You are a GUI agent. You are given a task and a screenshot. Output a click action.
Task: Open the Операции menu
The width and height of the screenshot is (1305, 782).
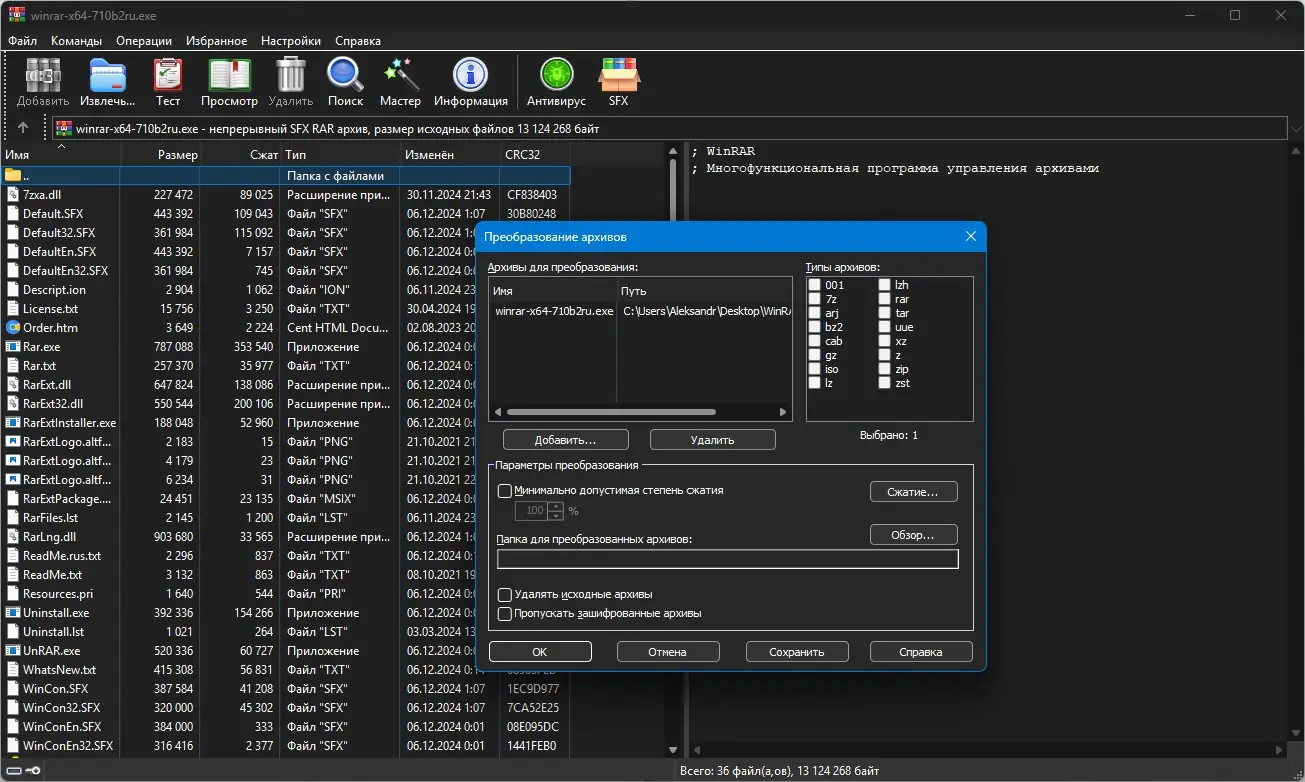(x=144, y=41)
